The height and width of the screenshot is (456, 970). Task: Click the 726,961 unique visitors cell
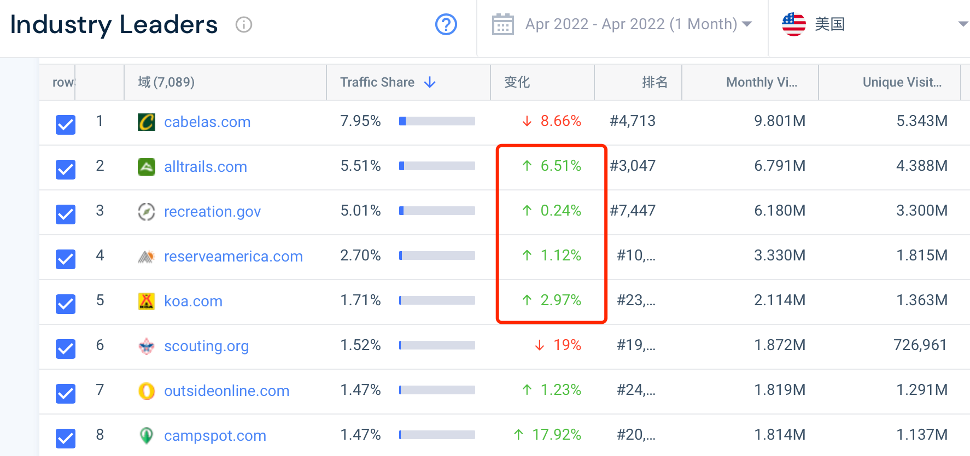tap(921, 345)
